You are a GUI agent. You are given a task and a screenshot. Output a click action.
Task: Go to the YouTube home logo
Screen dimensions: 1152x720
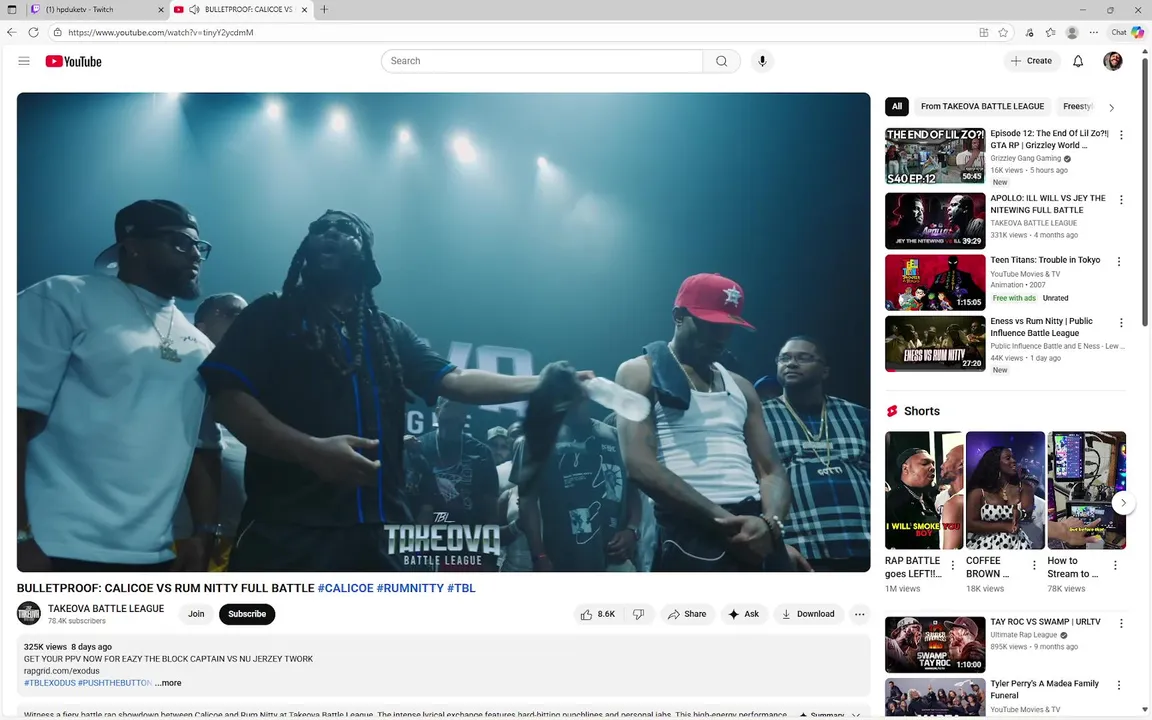pos(73,62)
